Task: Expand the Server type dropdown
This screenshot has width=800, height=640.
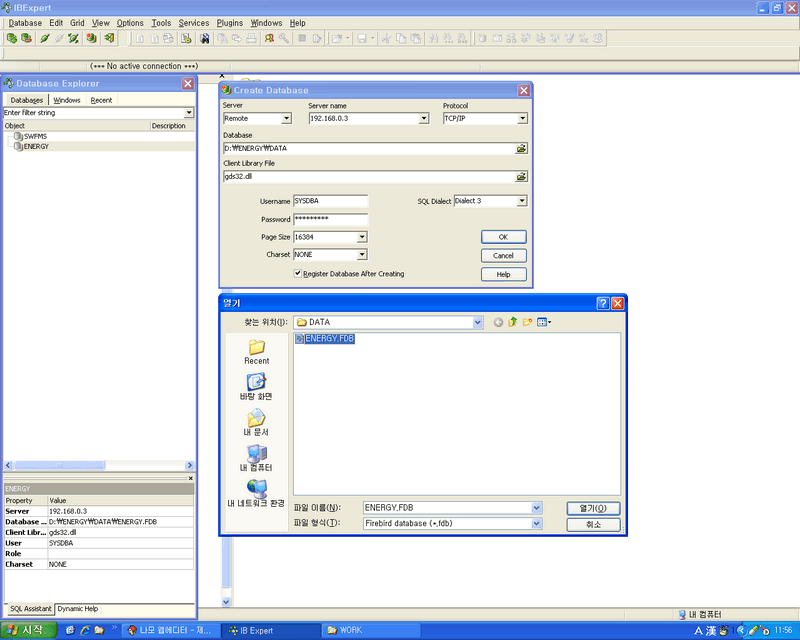Action: coord(287,118)
